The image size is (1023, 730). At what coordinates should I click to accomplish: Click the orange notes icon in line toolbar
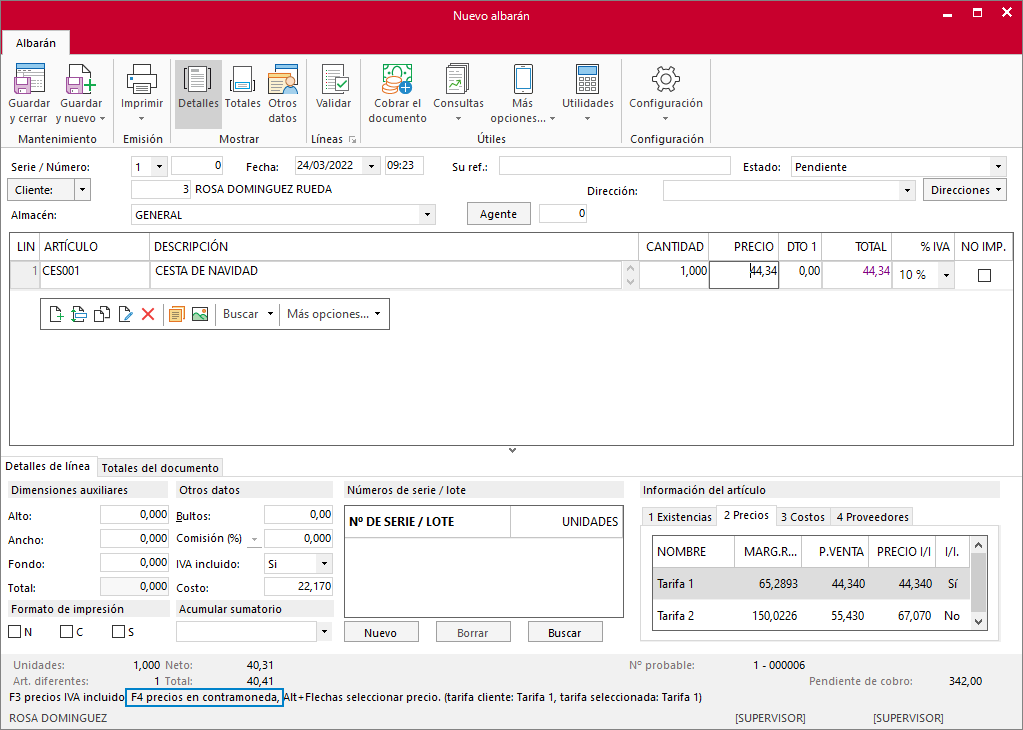coord(176,314)
